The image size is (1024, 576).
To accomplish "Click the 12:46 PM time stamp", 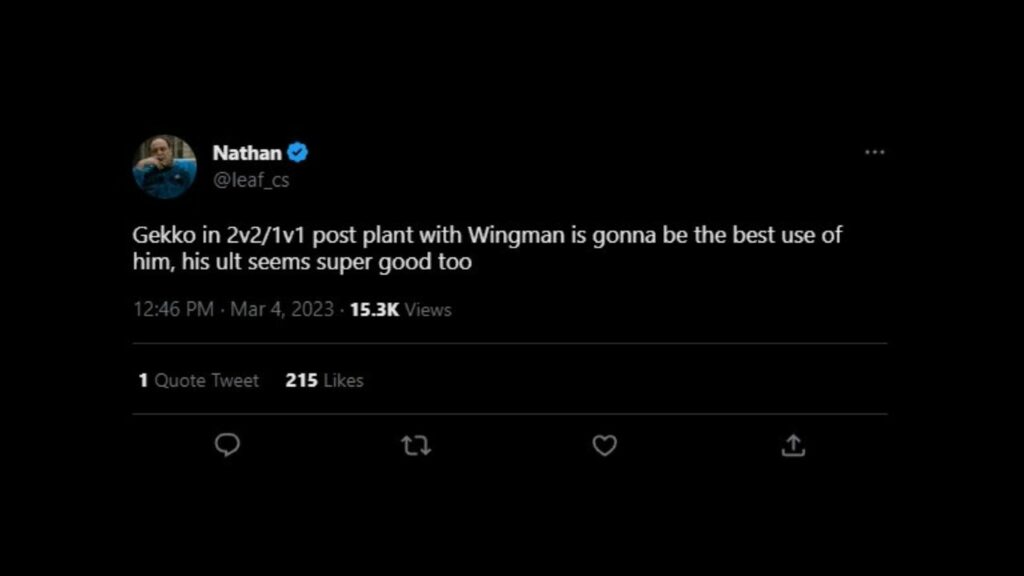I will 173,310.
